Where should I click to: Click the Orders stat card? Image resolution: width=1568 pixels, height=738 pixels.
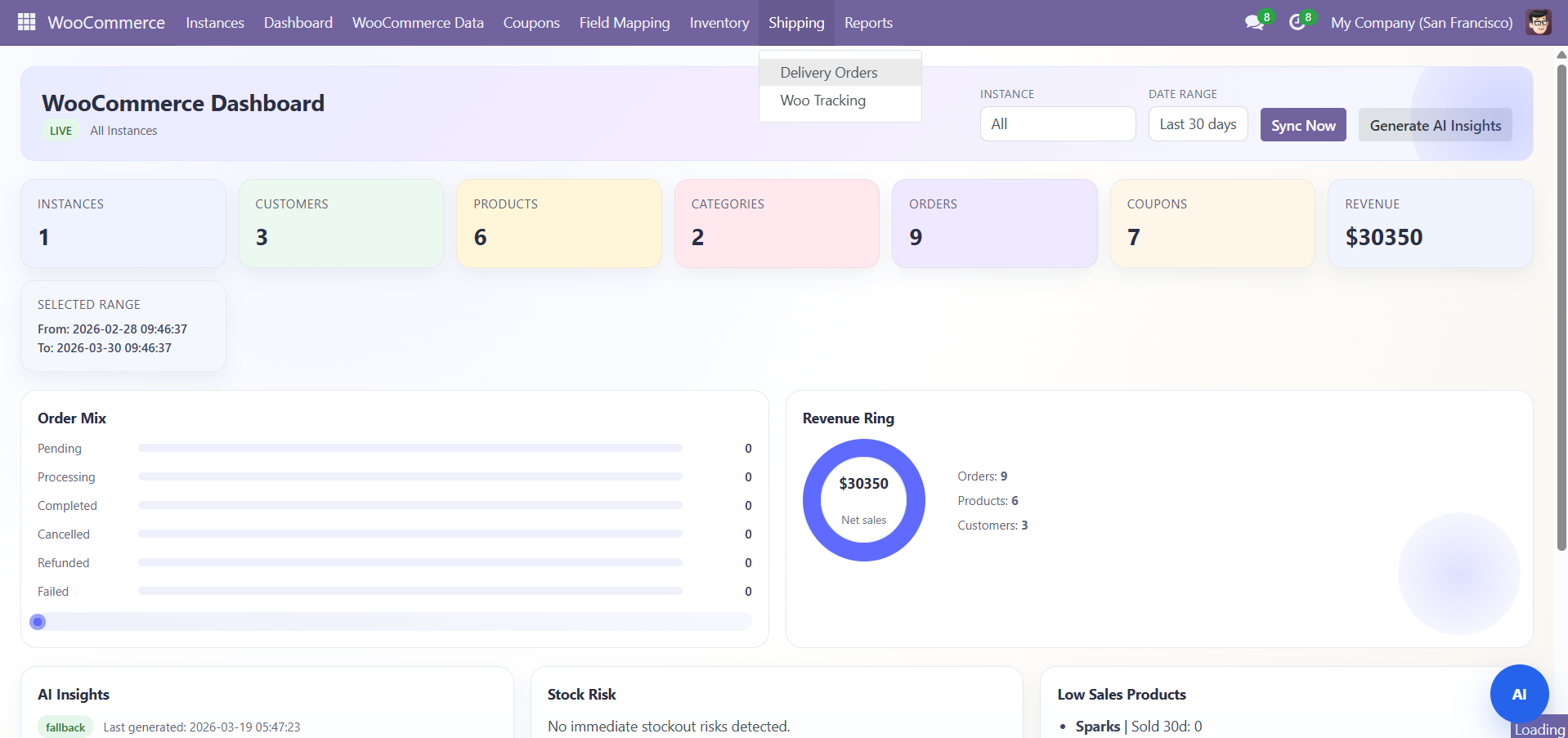(993, 223)
